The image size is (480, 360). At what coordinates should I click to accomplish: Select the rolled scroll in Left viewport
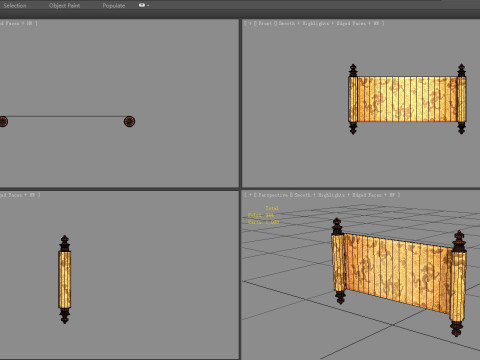(65, 279)
